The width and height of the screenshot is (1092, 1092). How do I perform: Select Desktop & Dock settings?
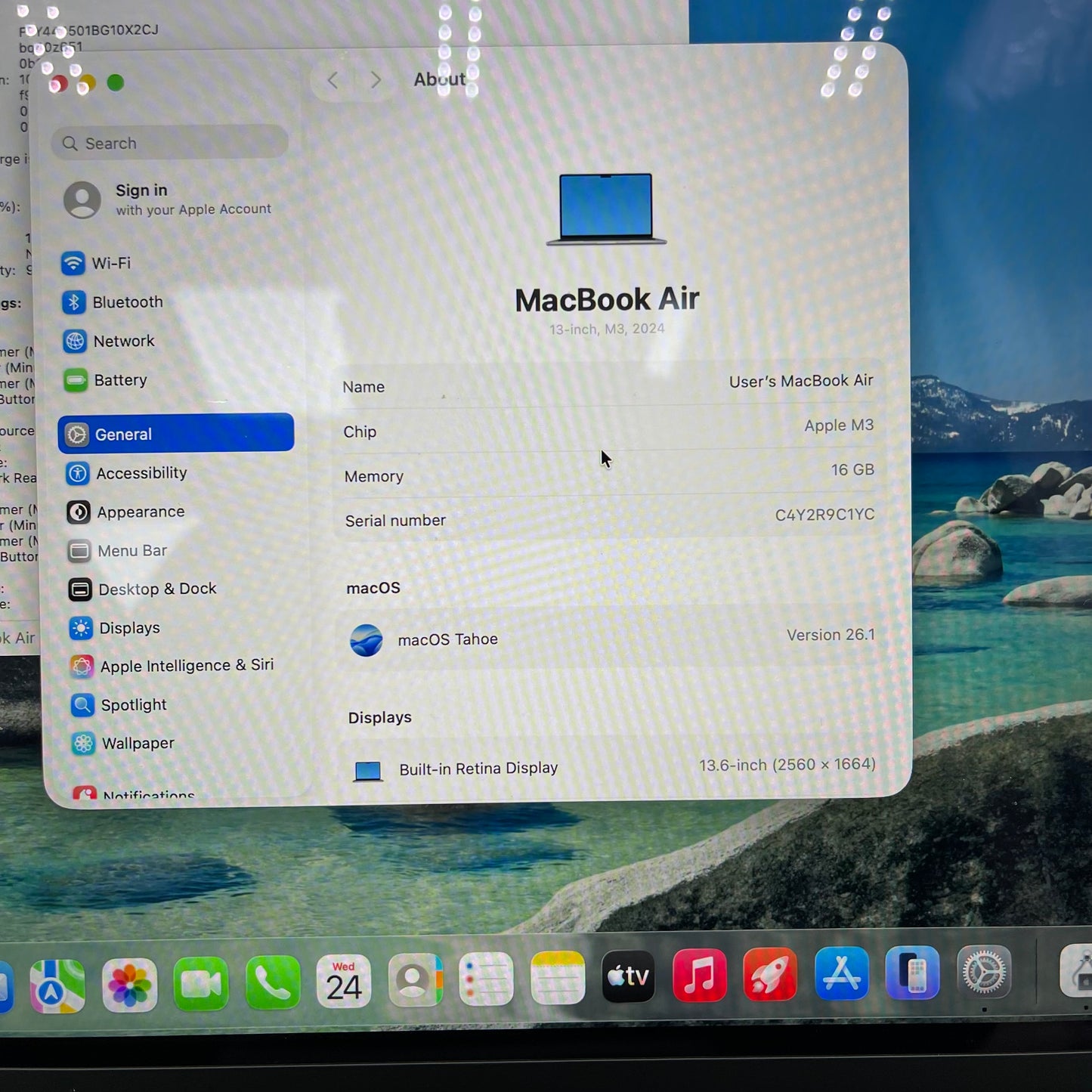157,589
